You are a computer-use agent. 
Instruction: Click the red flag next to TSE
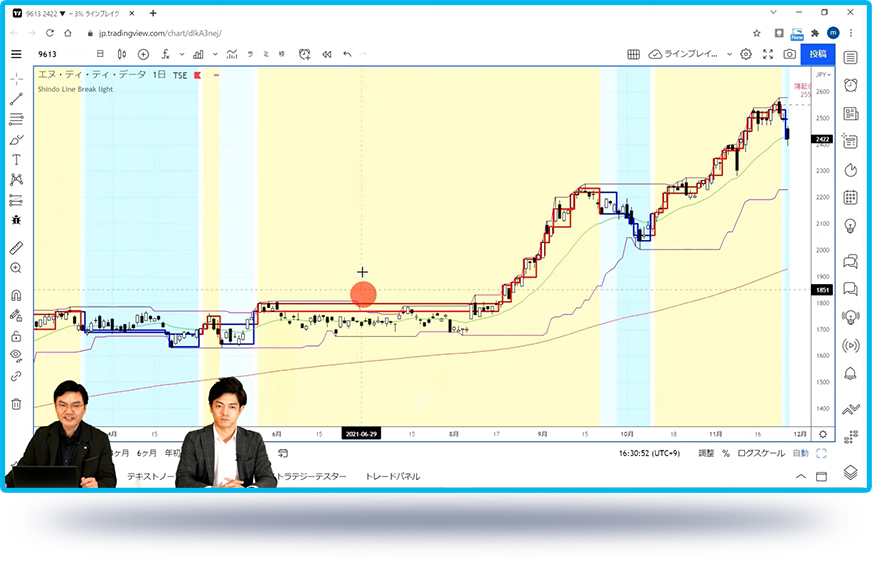click(x=197, y=75)
